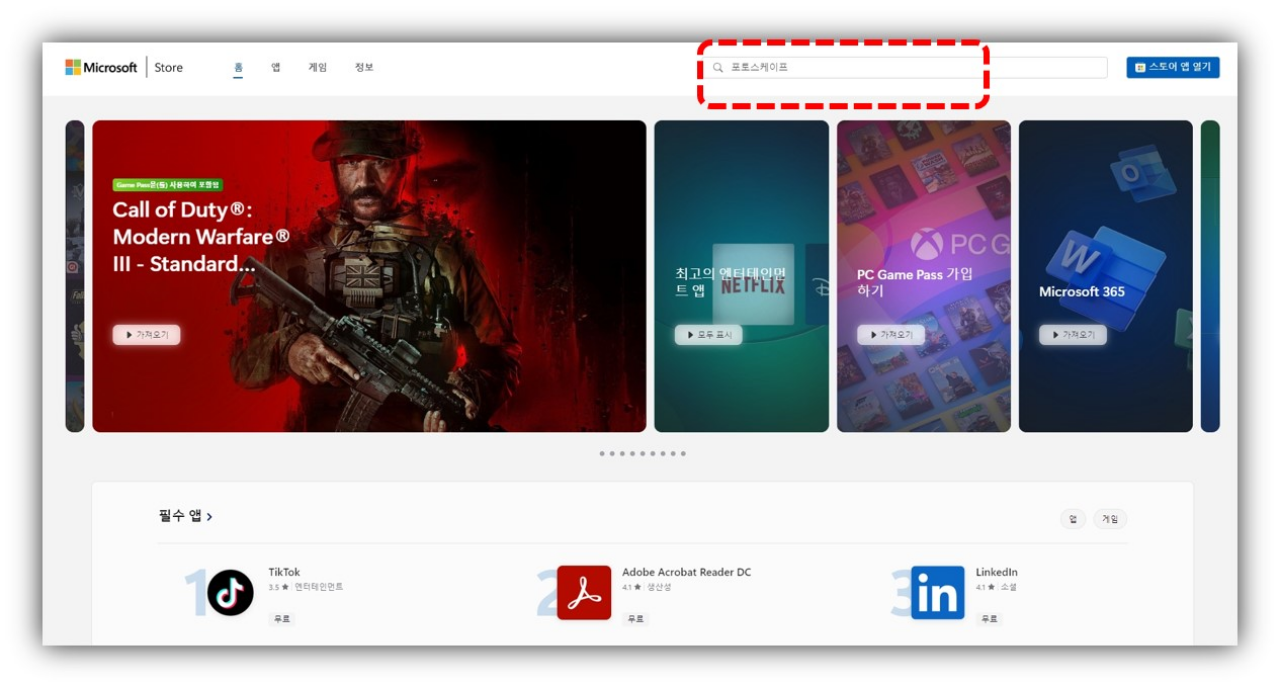The height and width of the screenshot is (688, 1280).
Task: Filter essential list by 게임 pill
Action: click(x=1110, y=519)
